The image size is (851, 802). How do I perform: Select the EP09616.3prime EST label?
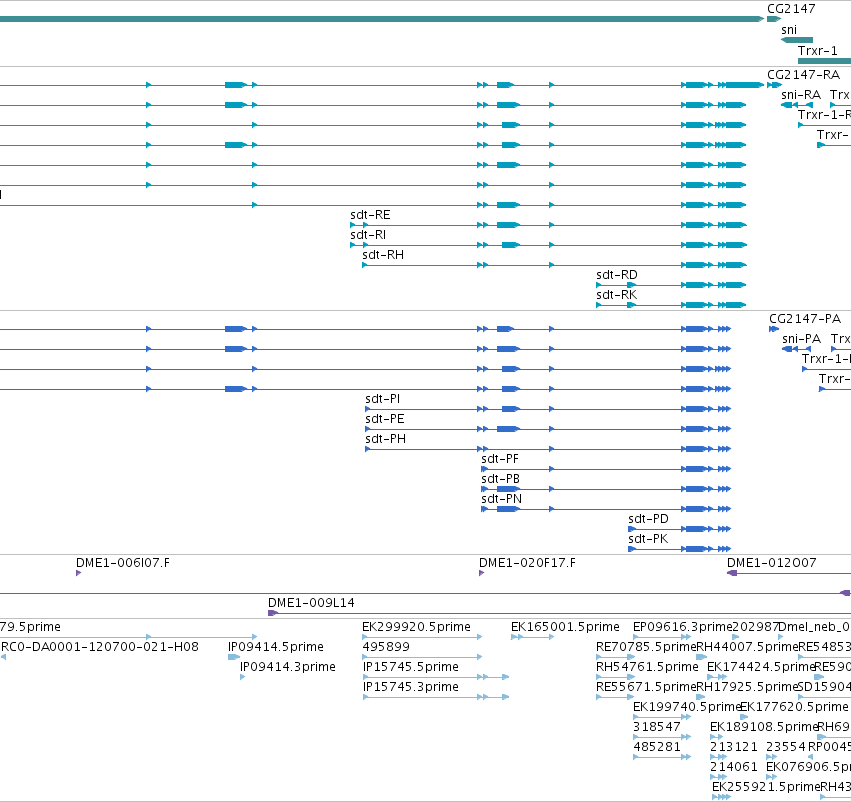(682, 627)
